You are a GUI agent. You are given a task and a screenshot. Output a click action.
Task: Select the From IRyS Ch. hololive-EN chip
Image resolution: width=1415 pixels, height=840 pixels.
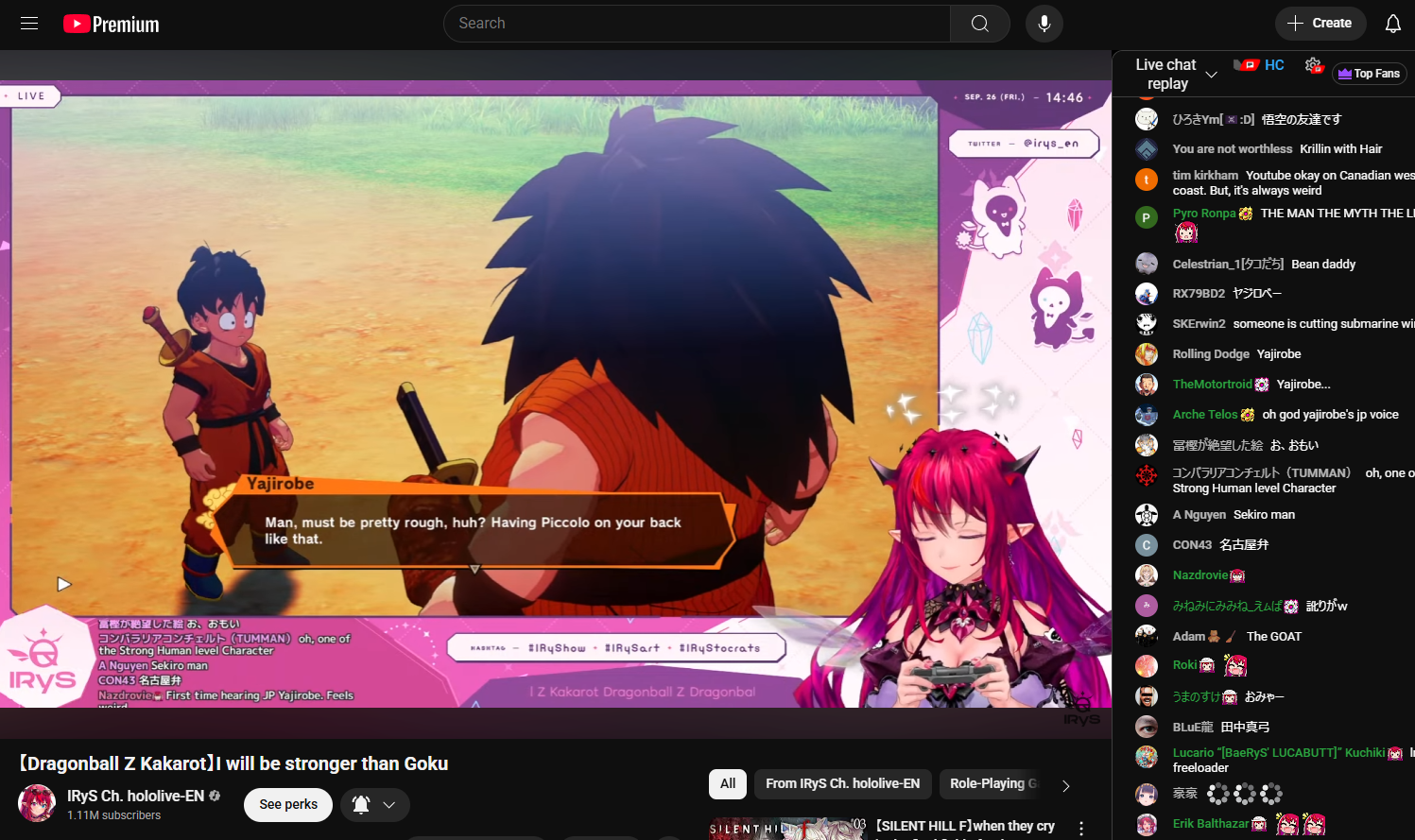click(x=842, y=784)
